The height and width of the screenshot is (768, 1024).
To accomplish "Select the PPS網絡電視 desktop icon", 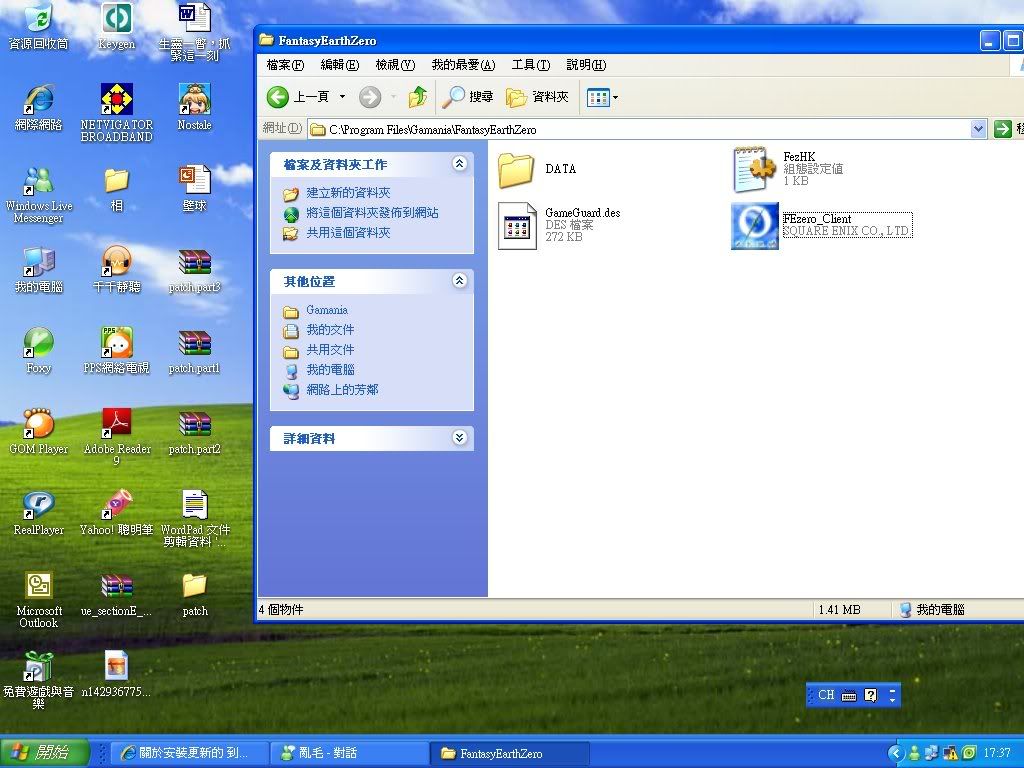I will pyautogui.click(x=116, y=351).
